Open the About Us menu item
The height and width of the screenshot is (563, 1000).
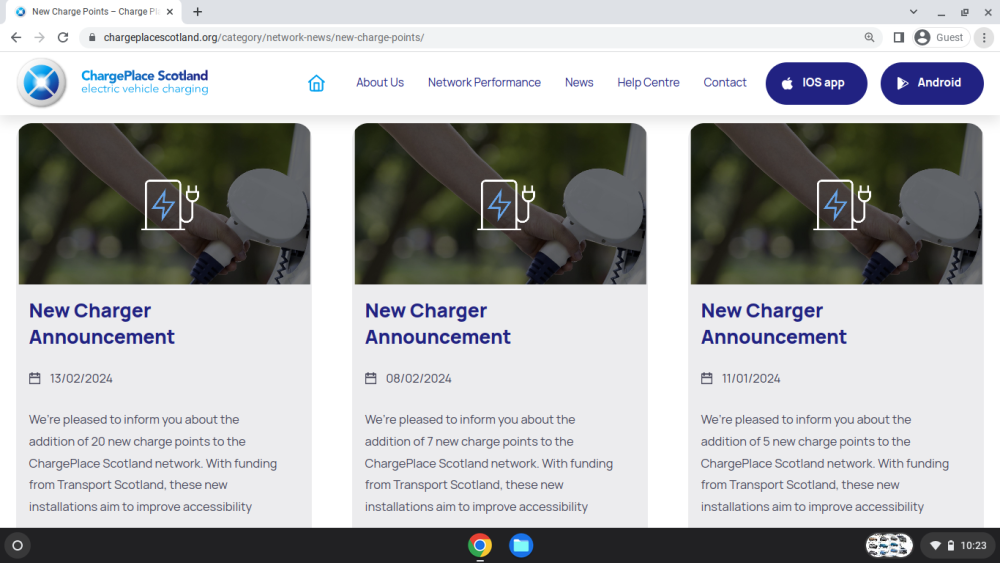click(379, 83)
